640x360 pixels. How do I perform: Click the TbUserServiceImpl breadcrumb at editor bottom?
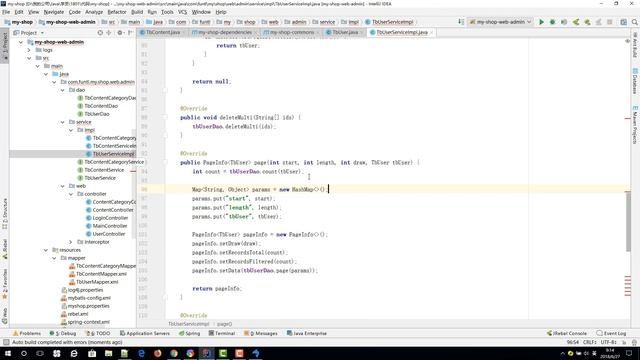tap(189, 324)
